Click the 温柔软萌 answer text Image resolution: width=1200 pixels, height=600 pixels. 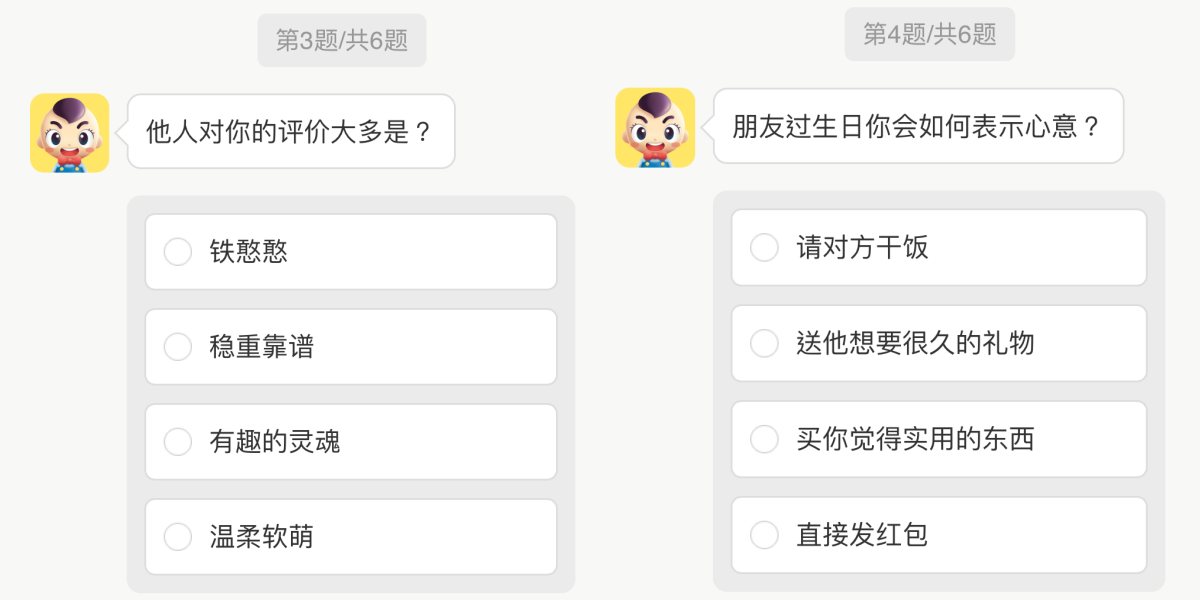tap(262, 537)
